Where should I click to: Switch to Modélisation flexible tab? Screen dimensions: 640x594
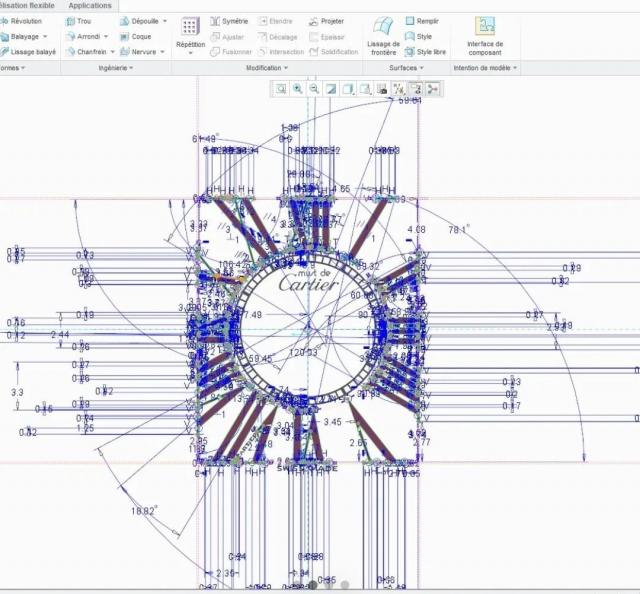tap(28, 6)
